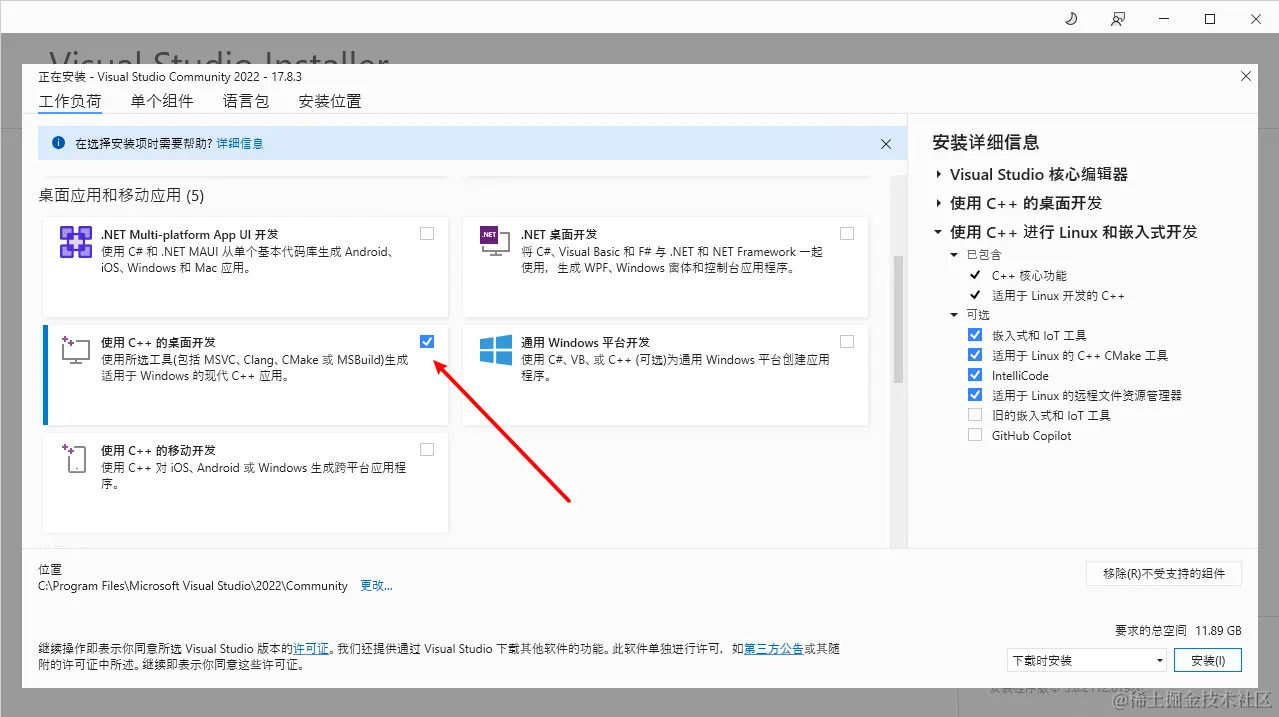The image size is (1279, 717).
Task: Click the feedback icon in title bar
Action: (1117, 19)
